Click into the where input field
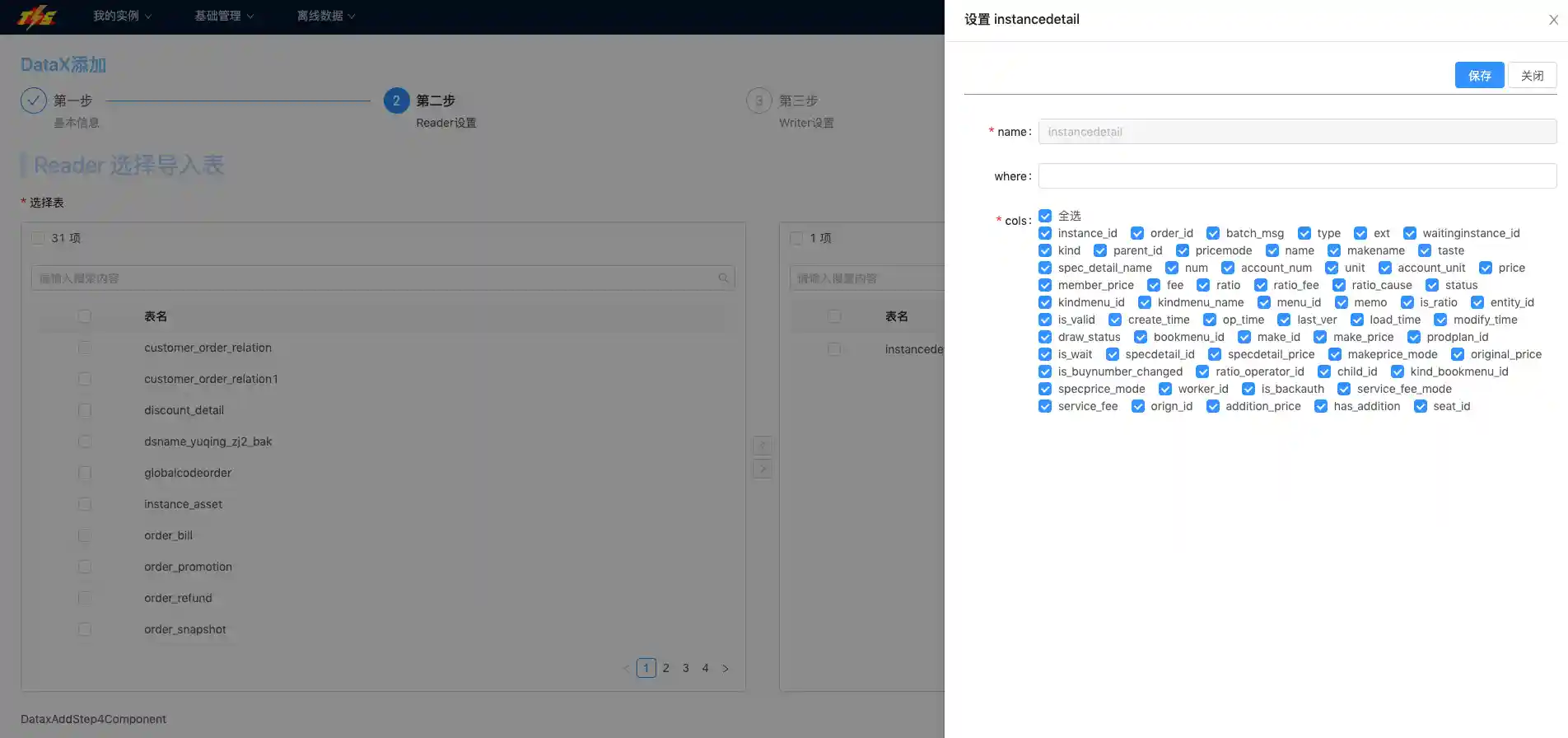 pyautogui.click(x=1297, y=176)
